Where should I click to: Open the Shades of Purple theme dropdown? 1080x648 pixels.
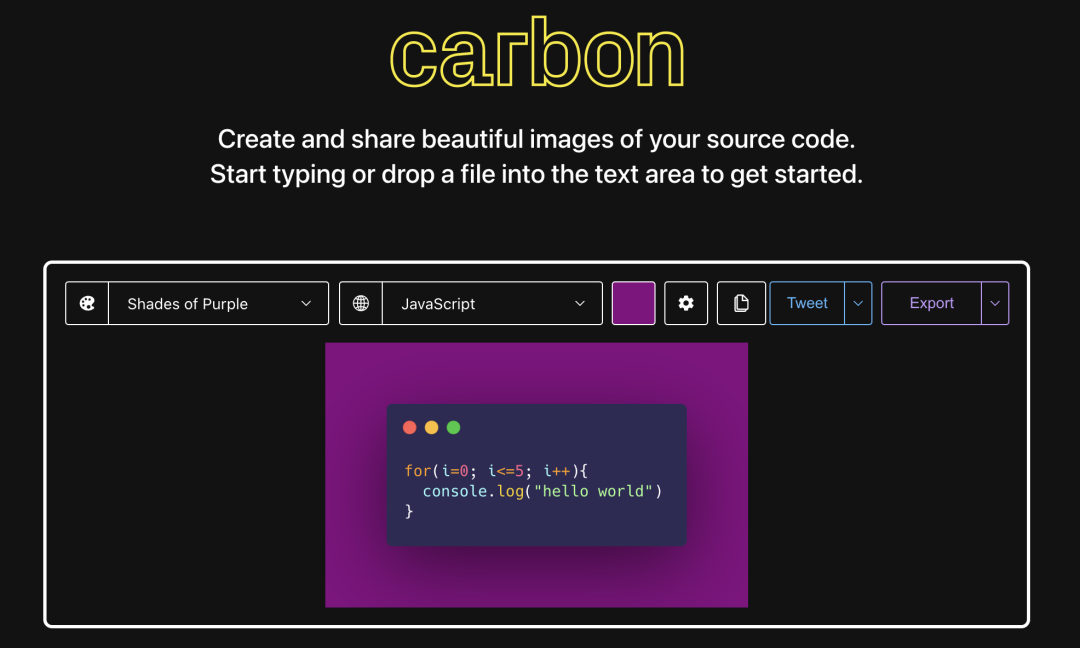pyautogui.click(x=218, y=303)
